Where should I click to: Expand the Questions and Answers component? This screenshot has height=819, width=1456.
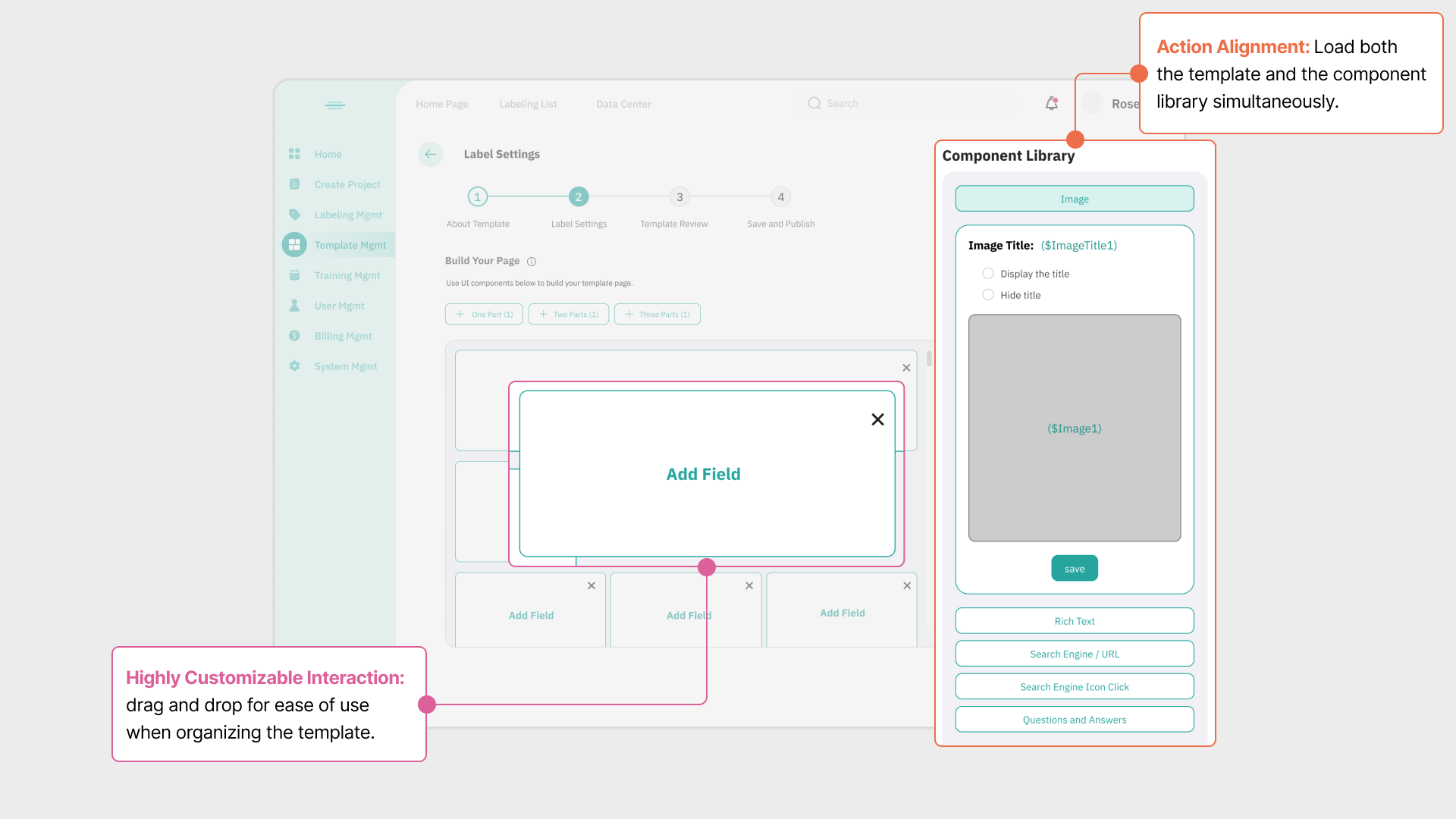click(1074, 720)
